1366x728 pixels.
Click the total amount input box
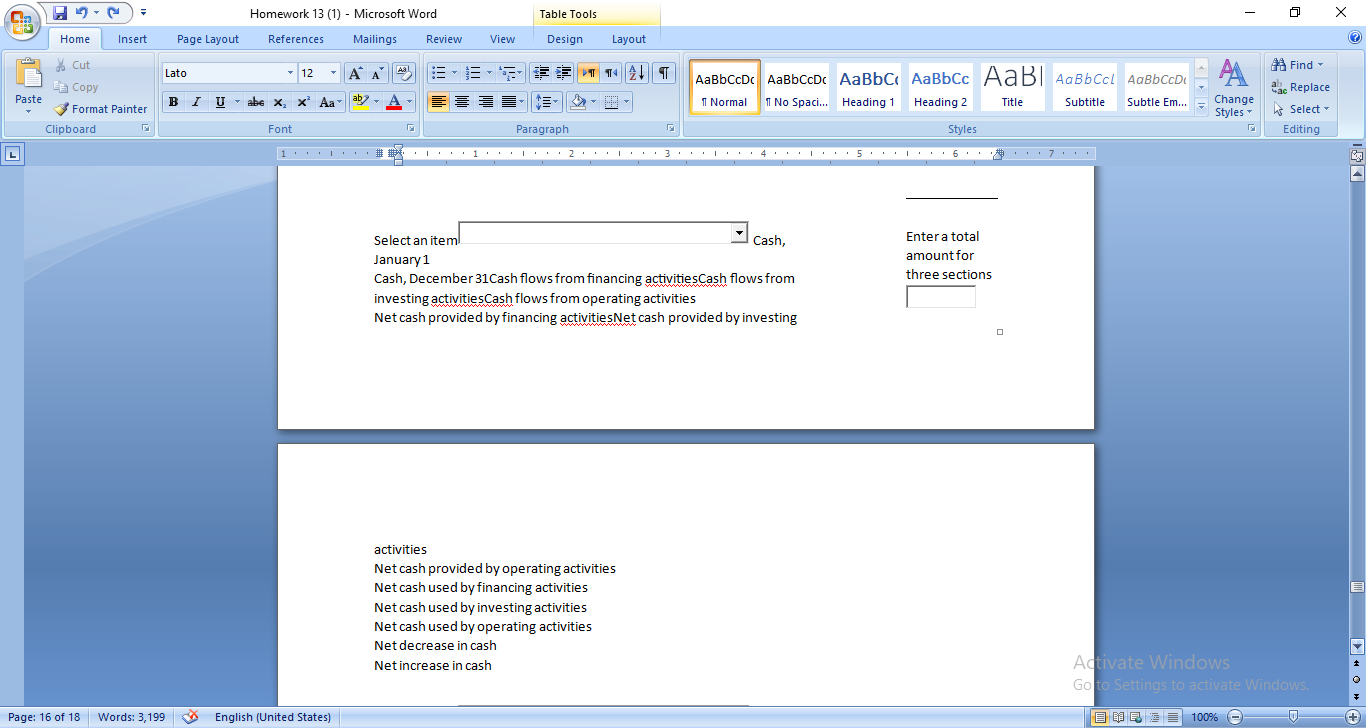pos(940,296)
